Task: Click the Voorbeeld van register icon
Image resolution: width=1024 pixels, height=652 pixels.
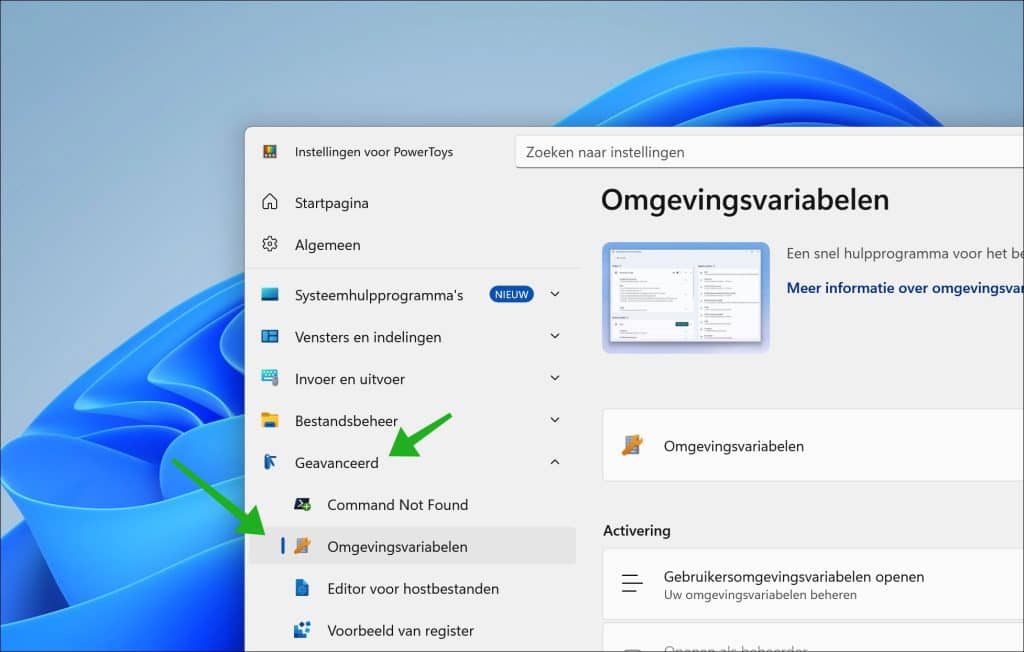Action: tap(302, 630)
